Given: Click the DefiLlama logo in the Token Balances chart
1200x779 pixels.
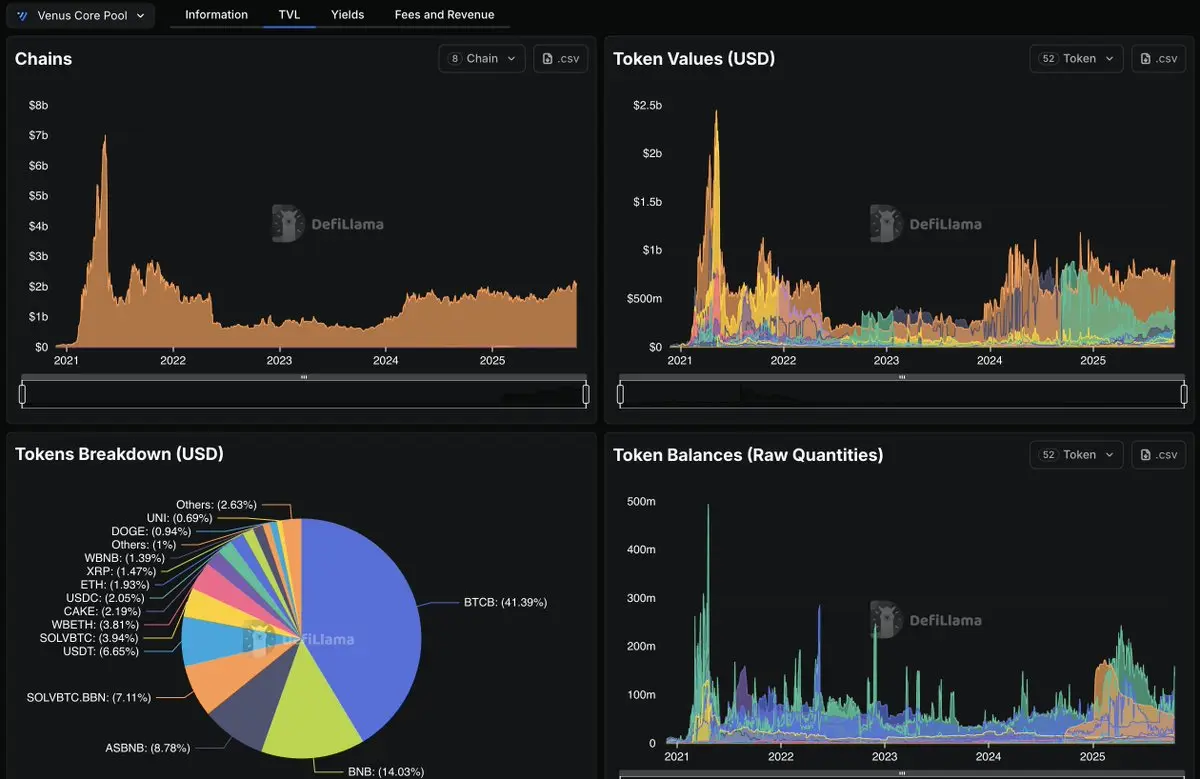Looking at the screenshot, I should click(926, 620).
